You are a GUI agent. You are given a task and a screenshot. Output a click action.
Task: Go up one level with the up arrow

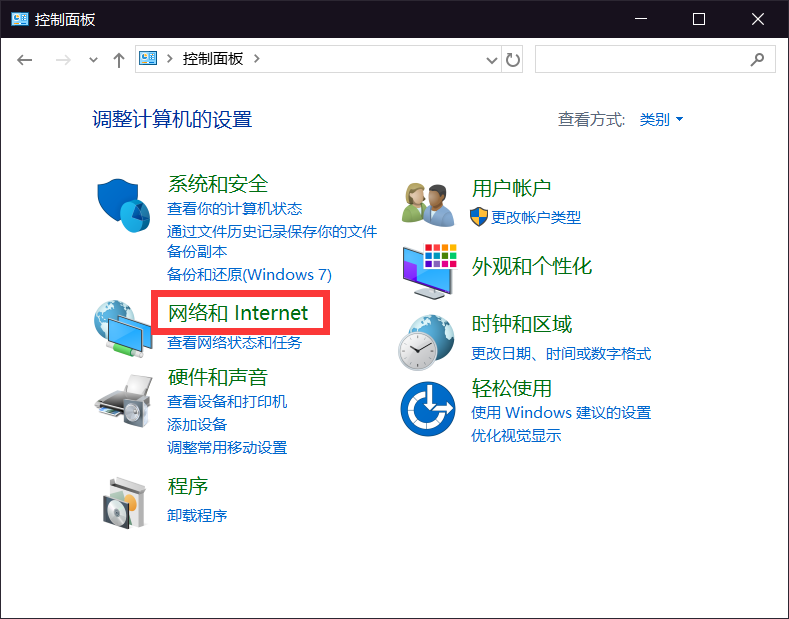pos(119,60)
